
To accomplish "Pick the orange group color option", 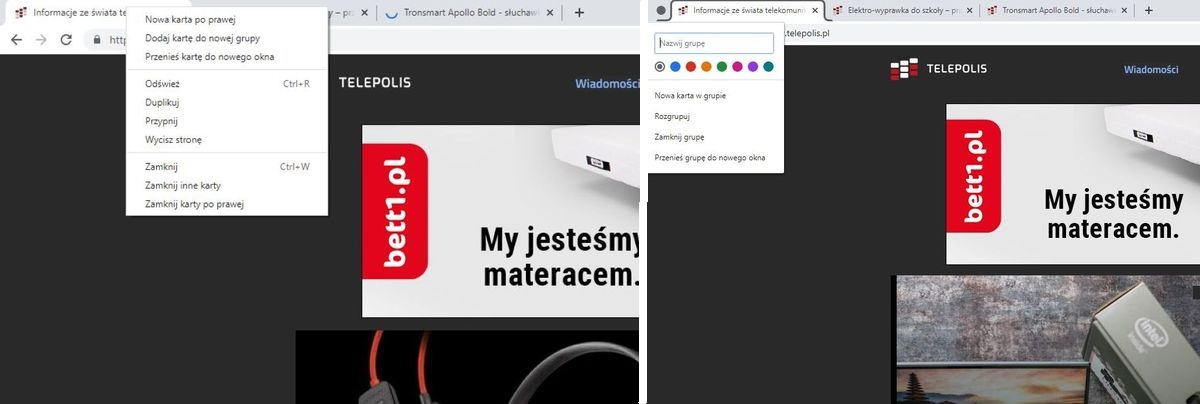I will tap(706, 67).
